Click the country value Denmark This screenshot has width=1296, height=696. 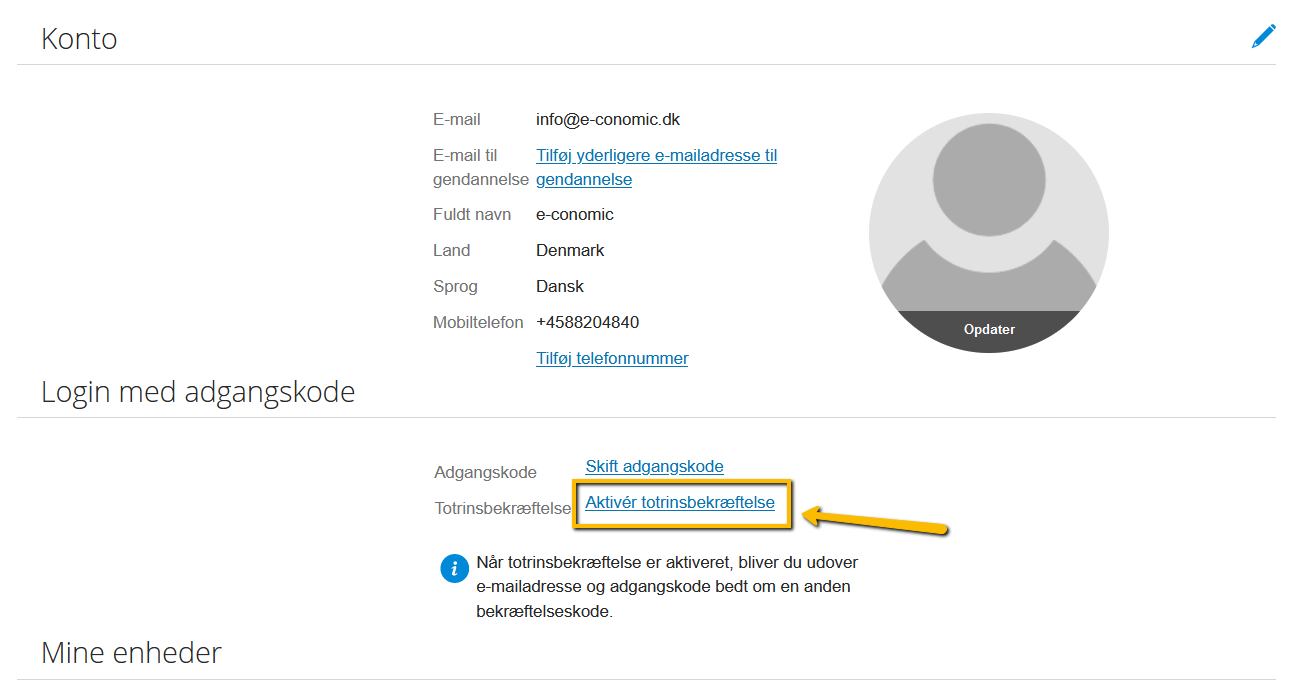(x=570, y=250)
